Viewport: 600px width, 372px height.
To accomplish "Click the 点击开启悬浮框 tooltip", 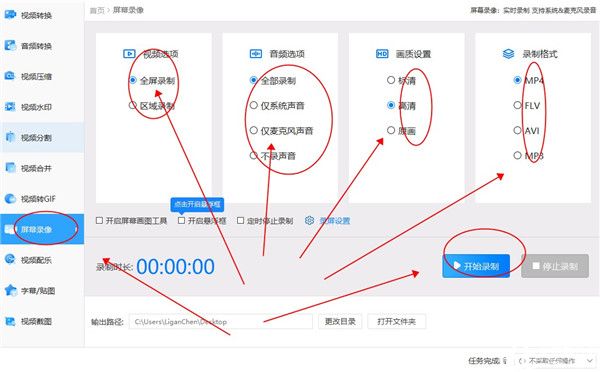I will [x=197, y=204].
